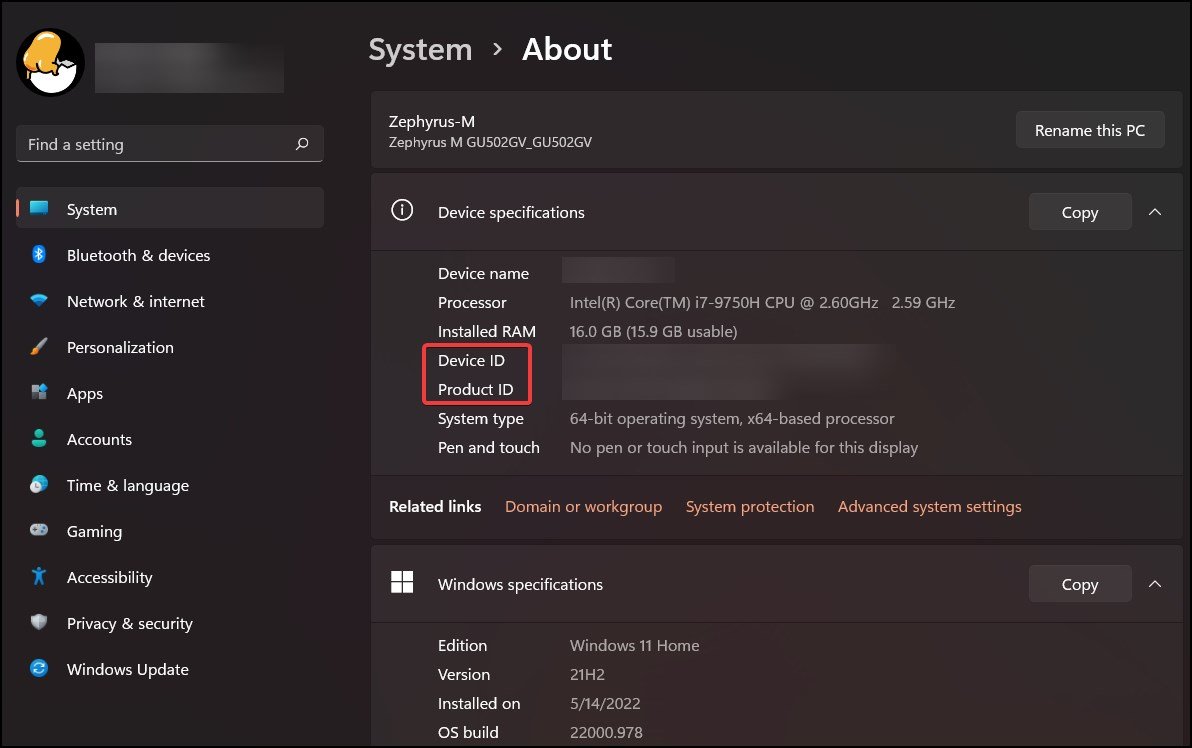1192x748 pixels.
Task: Copy the Device specifications
Action: click(1079, 212)
